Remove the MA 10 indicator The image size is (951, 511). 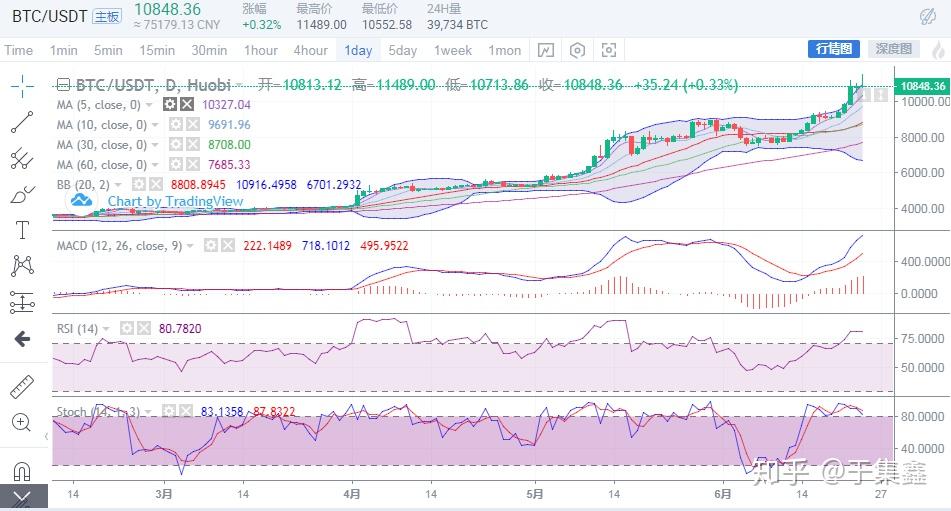click(193, 124)
